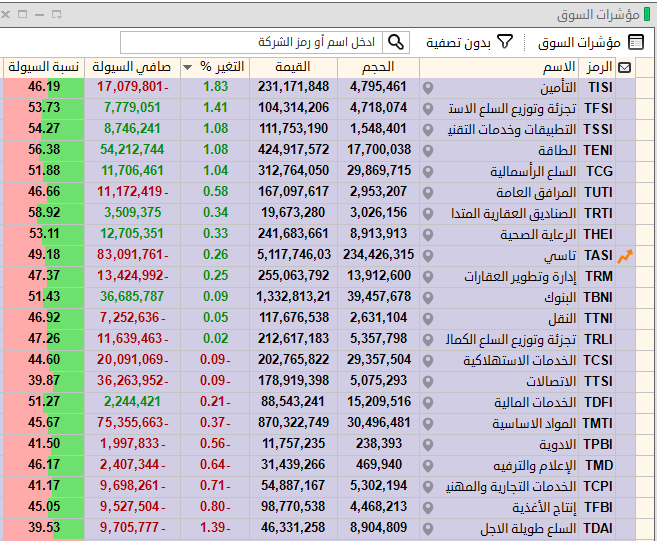Viewport: 657px width, 541px height.
Task: Click the envelope icon in header row
Action: click(x=624, y=67)
